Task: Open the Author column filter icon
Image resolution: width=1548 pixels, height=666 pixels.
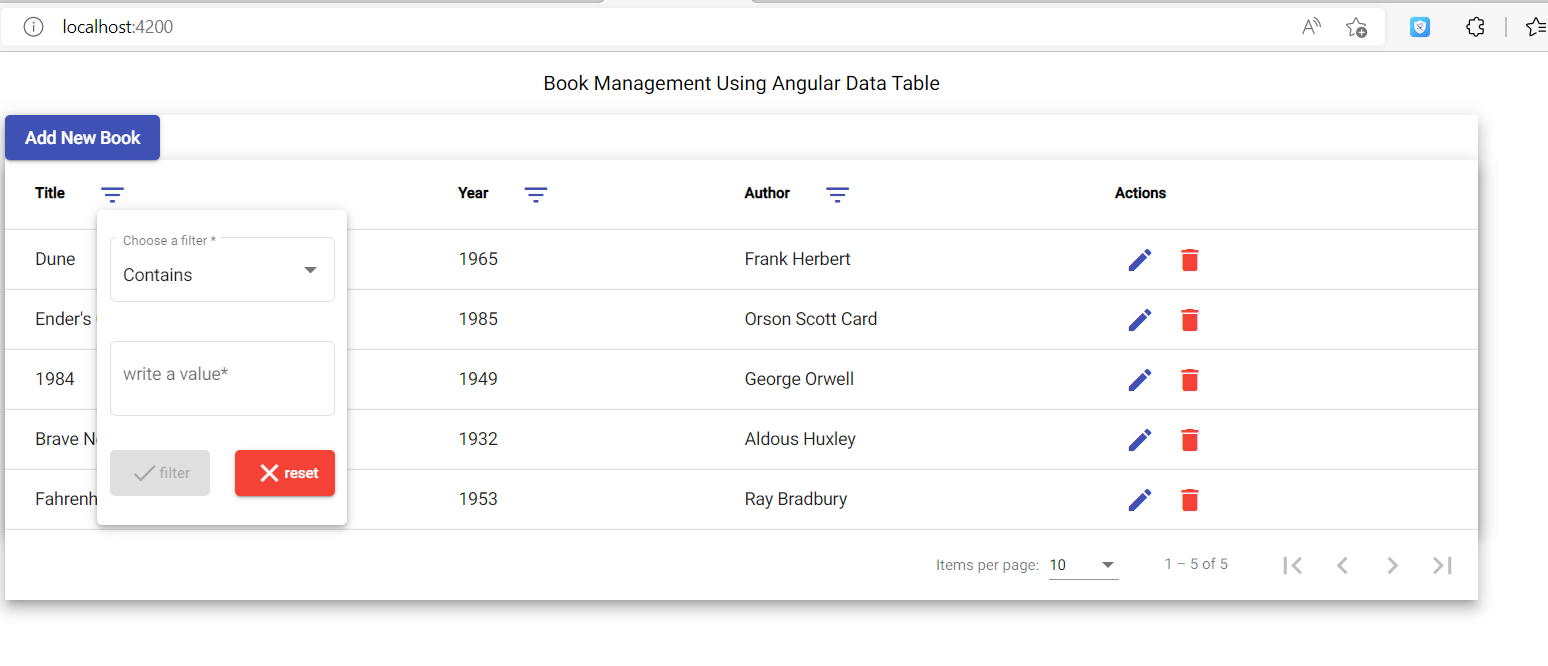Action: (837, 194)
